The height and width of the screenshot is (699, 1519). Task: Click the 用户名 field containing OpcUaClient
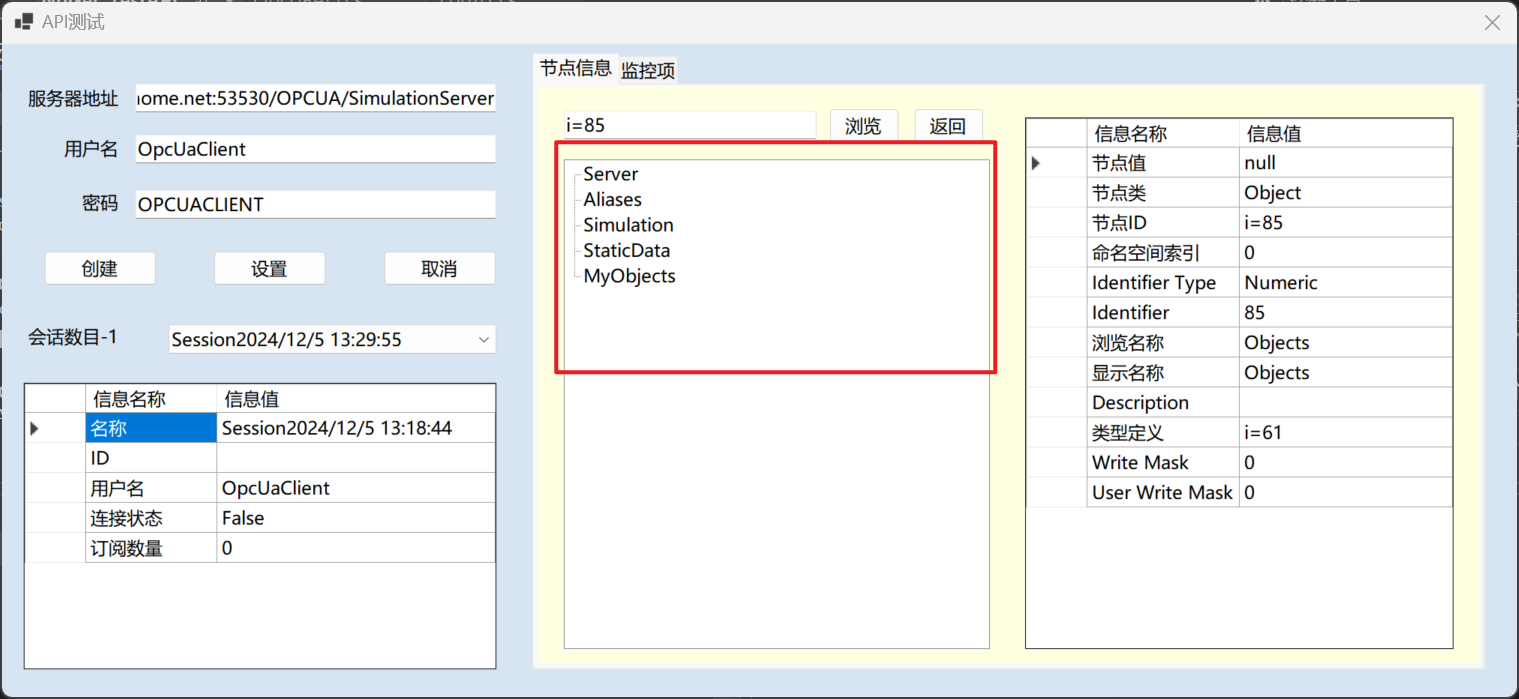coord(316,149)
